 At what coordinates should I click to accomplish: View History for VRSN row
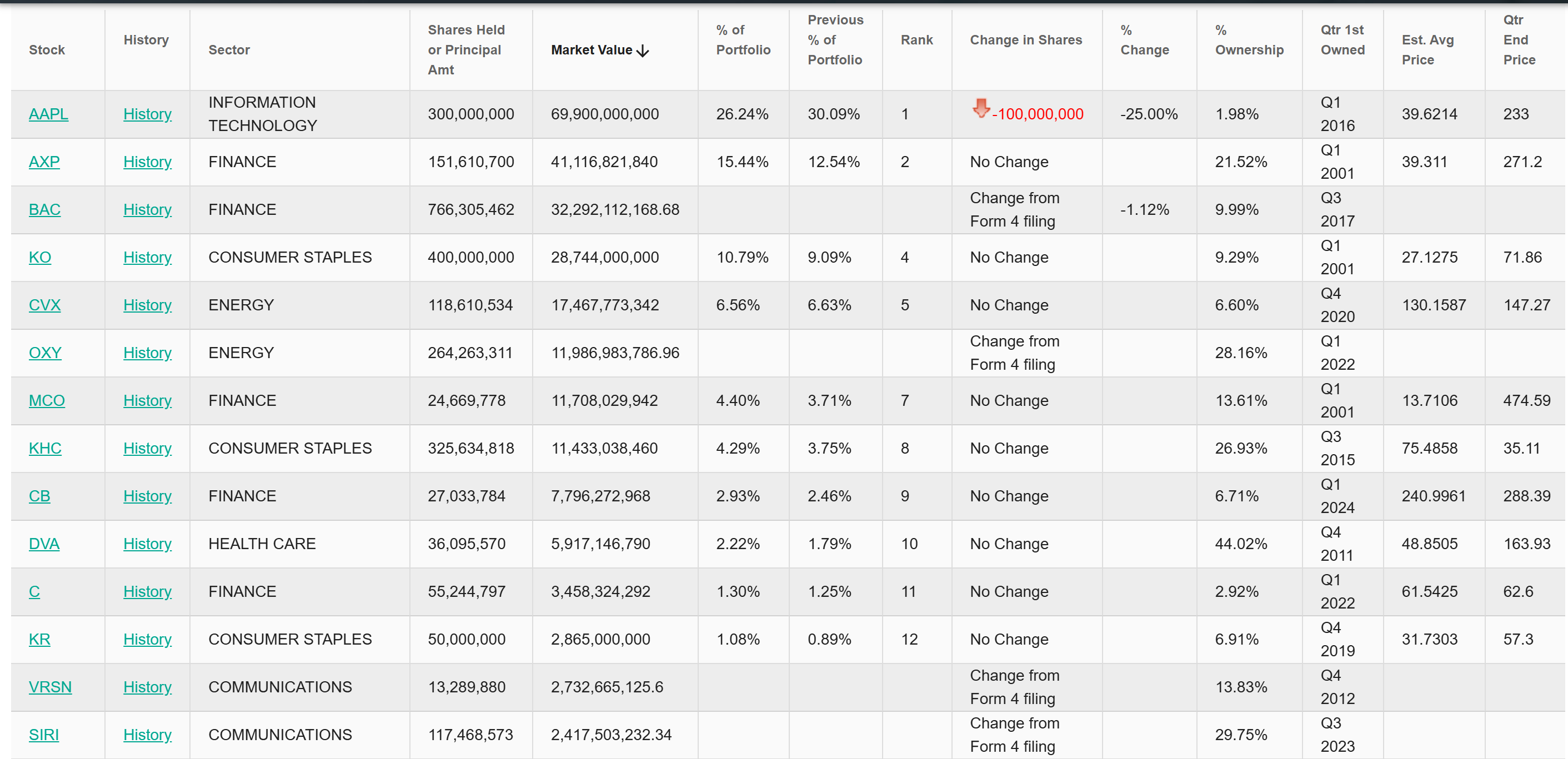click(147, 687)
